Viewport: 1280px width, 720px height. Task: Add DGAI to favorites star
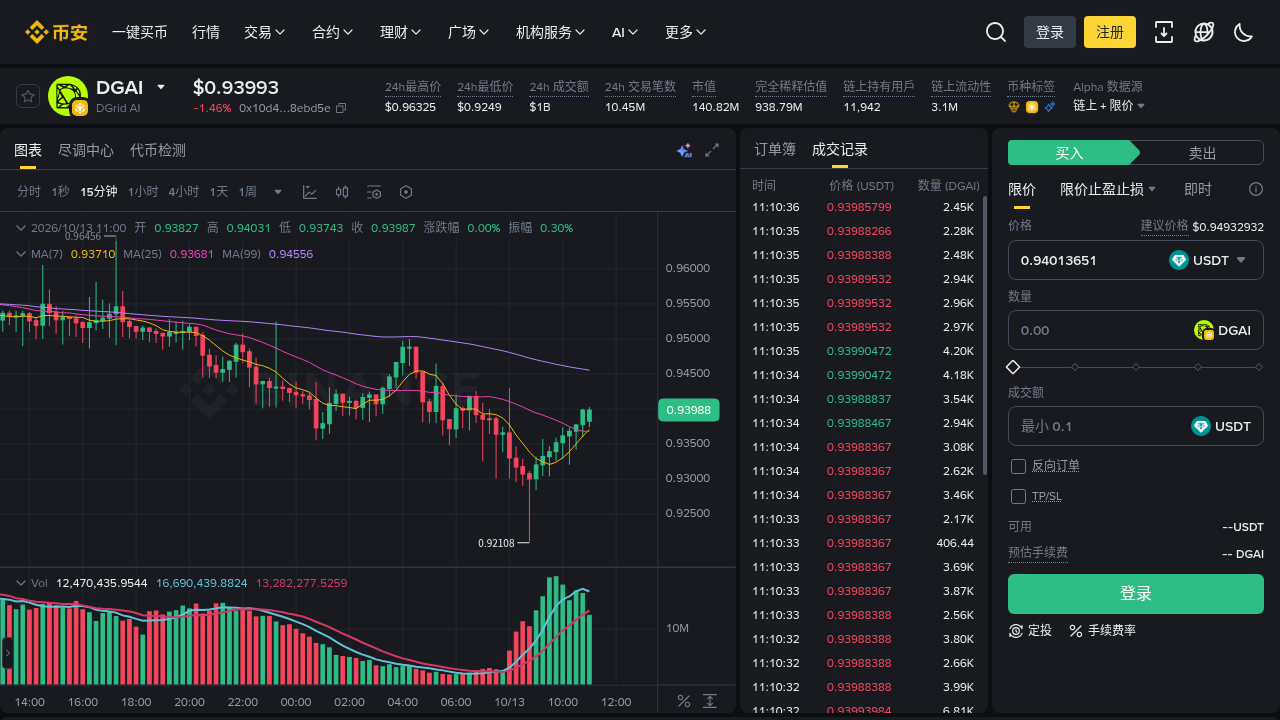point(28,96)
